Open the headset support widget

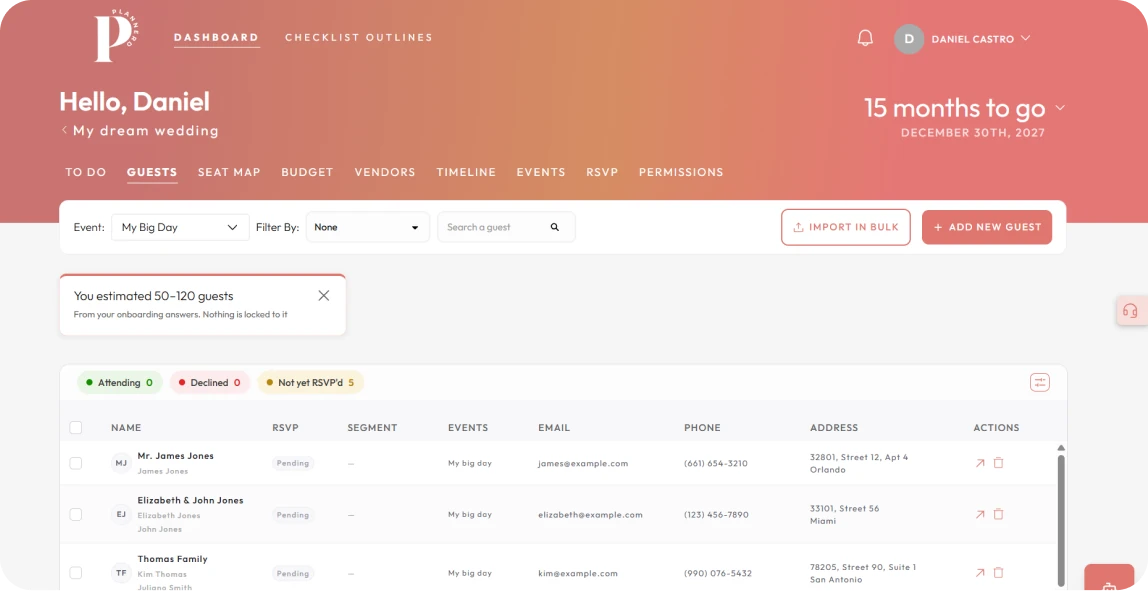(1130, 311)
